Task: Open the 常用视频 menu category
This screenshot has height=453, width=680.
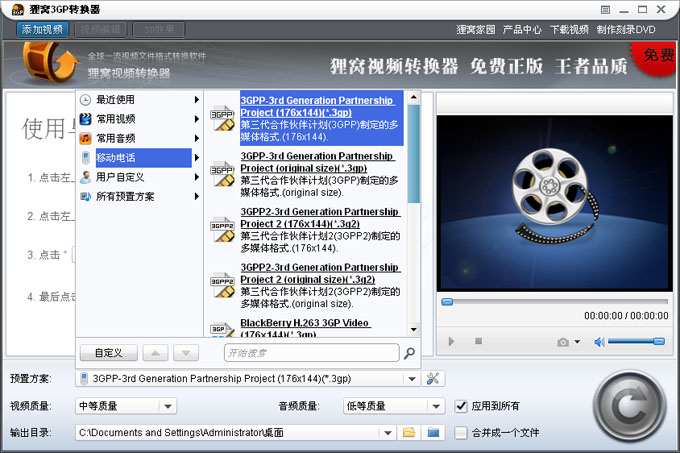Action: coord(139,119)
